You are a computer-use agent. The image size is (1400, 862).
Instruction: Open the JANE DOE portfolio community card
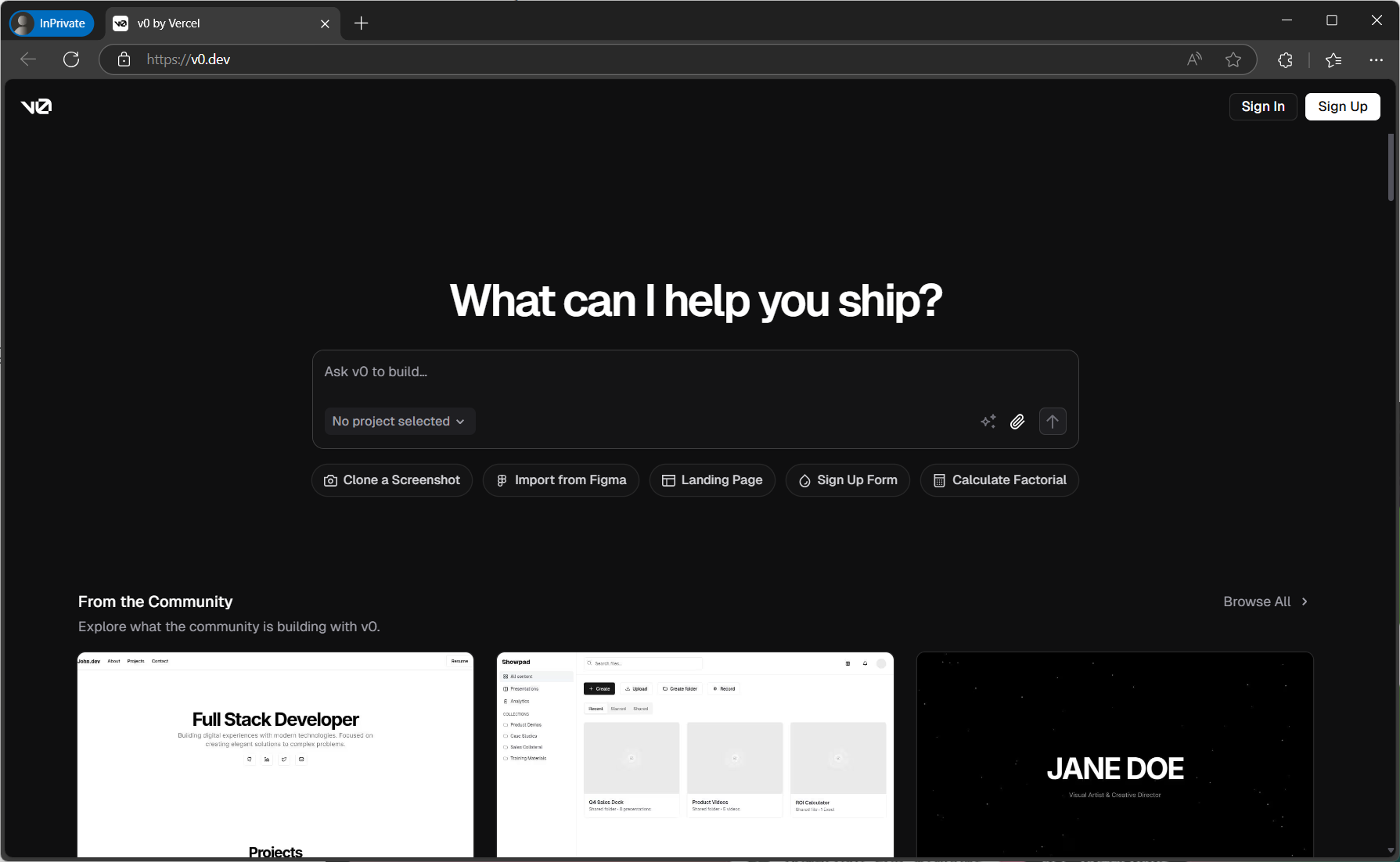[x=1115, y=755]
